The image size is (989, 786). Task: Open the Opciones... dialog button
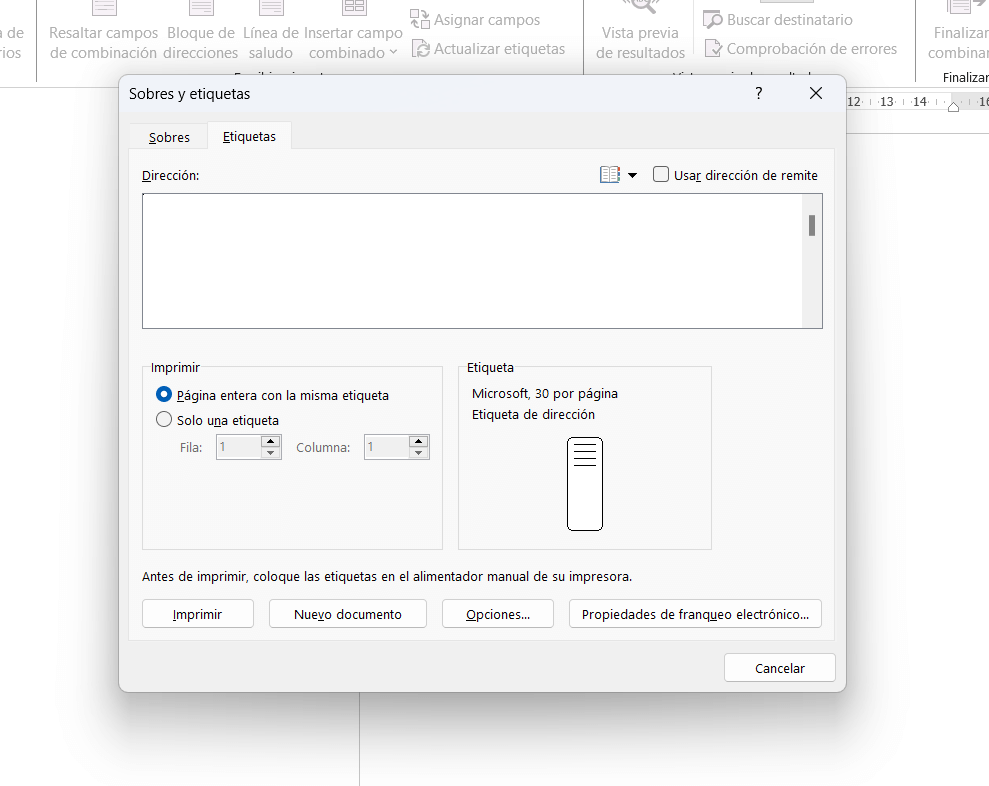tap(498, 614)
